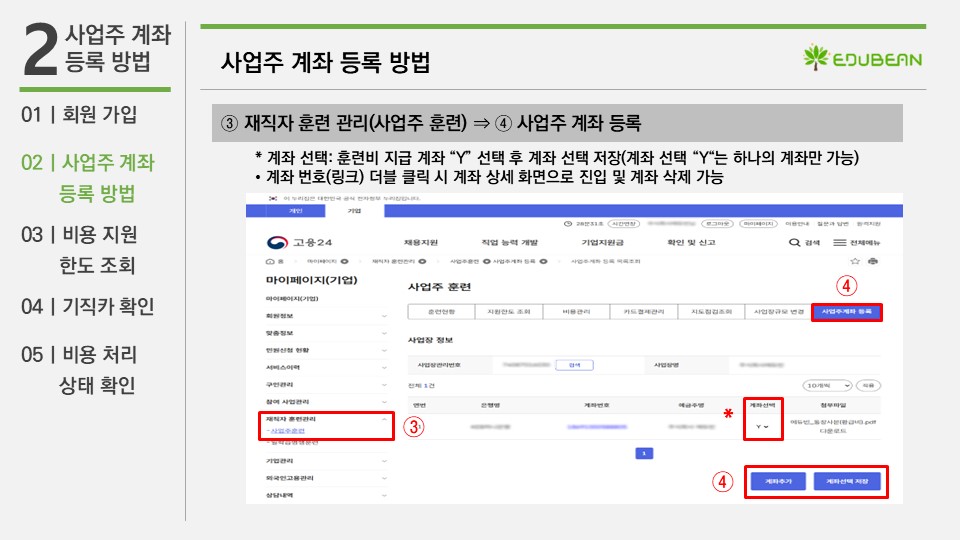Click the printer icon

pyautogui.click(x=873, y=261)
